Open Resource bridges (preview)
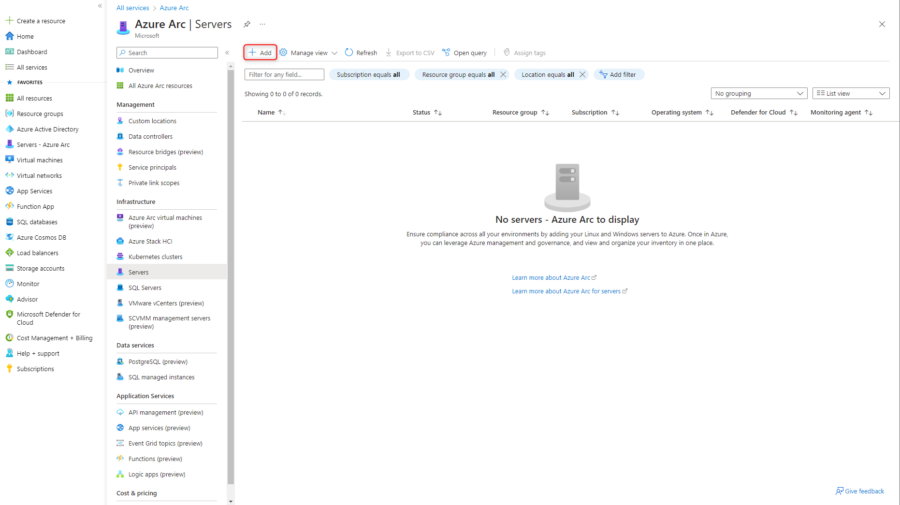The height and width of the screenshot is (505, 900). point(167,152)
